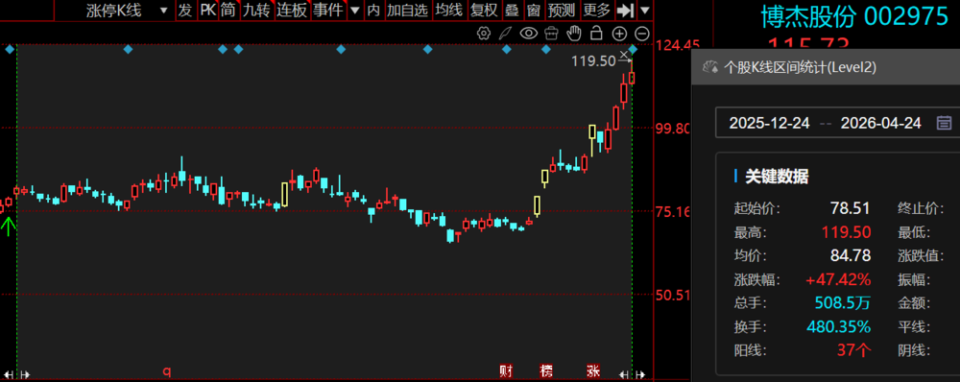
Task: Click the 叠 overlay button
Action: click(x=512, y=10)
